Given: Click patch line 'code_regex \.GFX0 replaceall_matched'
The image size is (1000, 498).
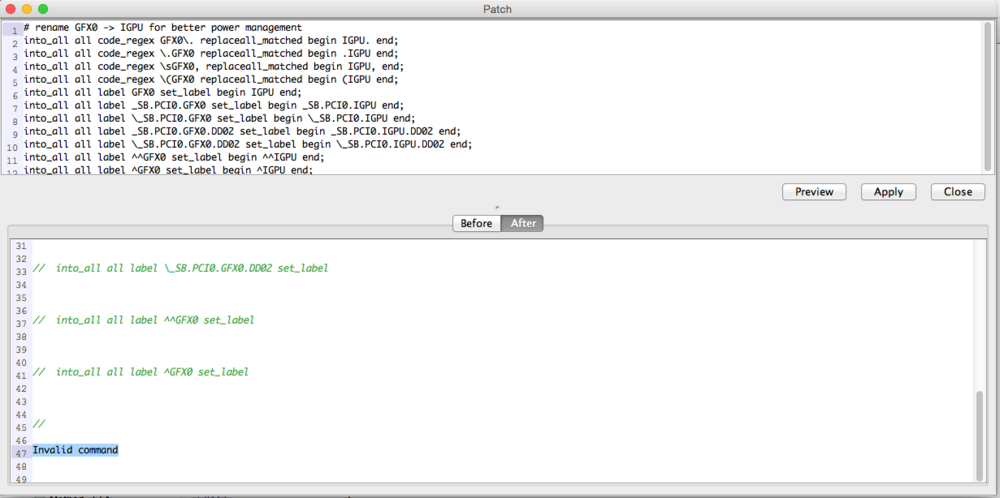Looking at the screenshot, I should point(210,53).
